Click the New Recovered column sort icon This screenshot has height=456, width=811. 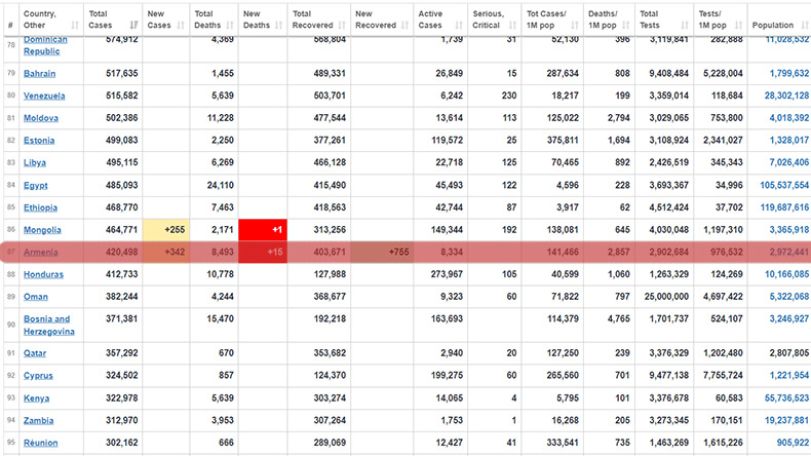point(405,25)
